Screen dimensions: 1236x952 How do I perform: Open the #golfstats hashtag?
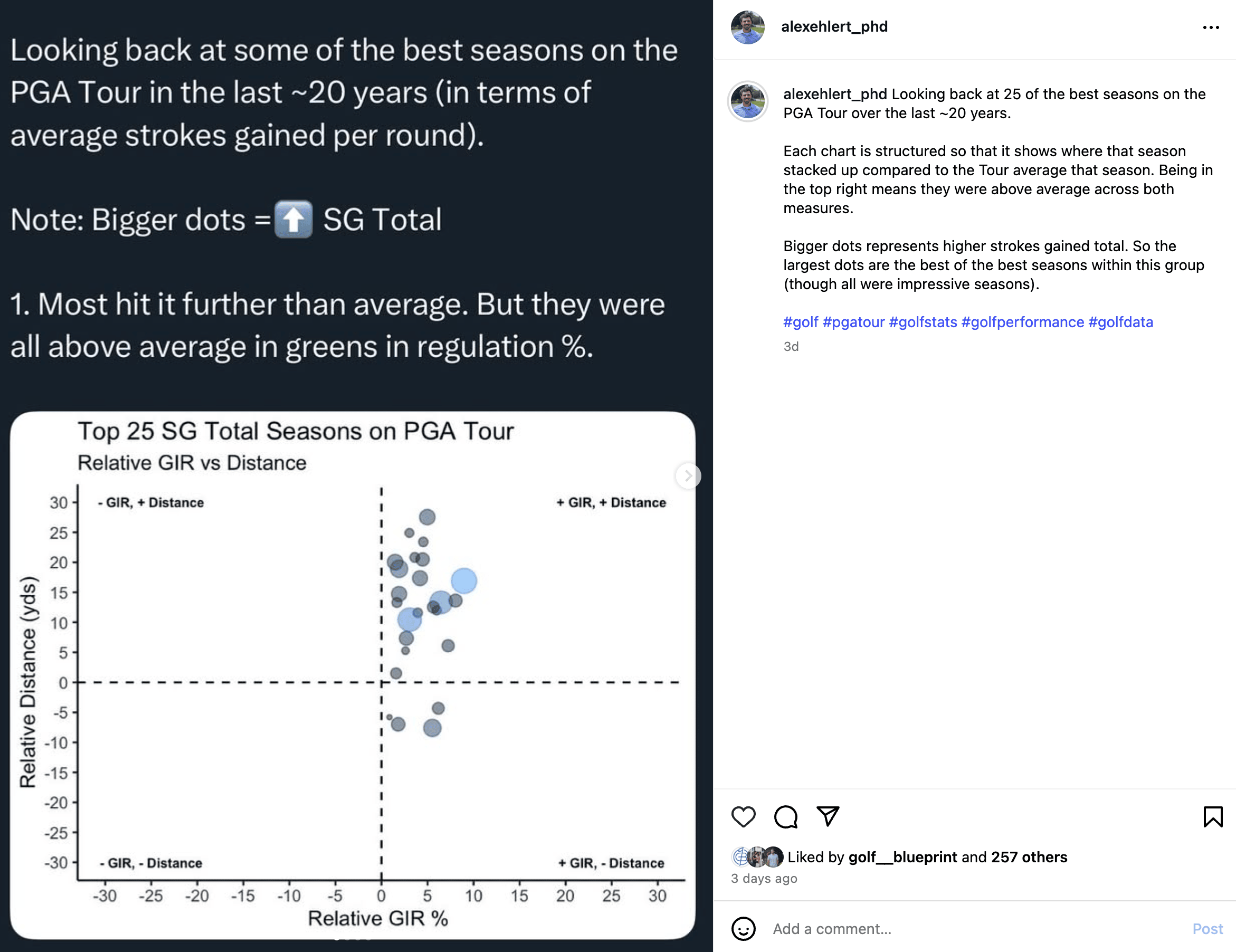[x=923, y=322]
